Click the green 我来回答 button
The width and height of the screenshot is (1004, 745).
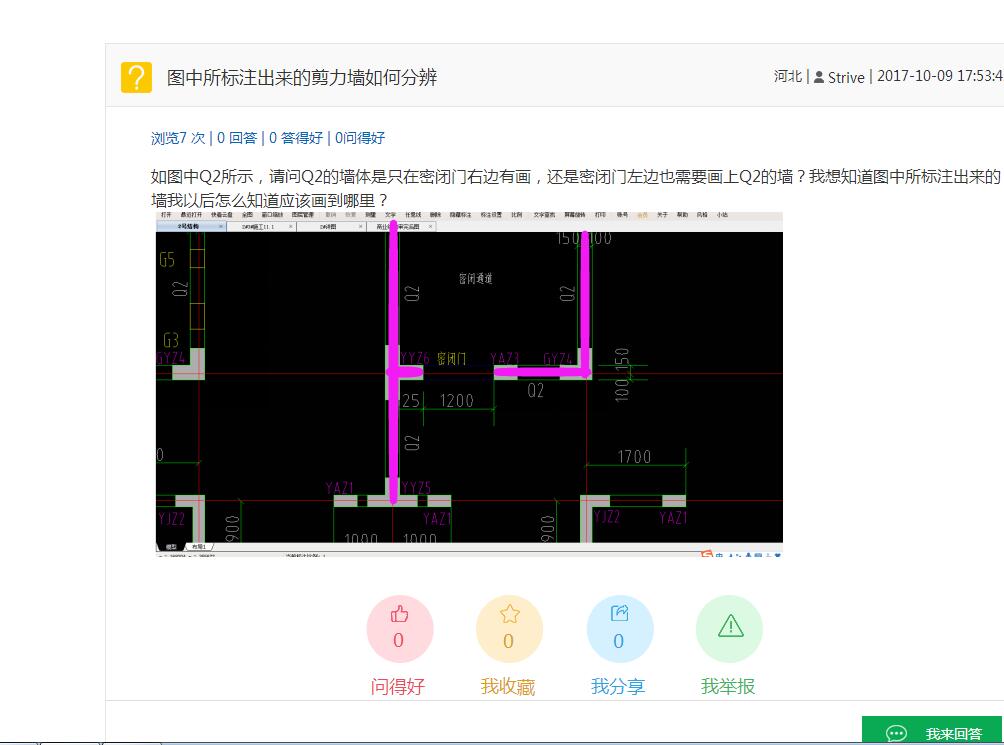932,730
